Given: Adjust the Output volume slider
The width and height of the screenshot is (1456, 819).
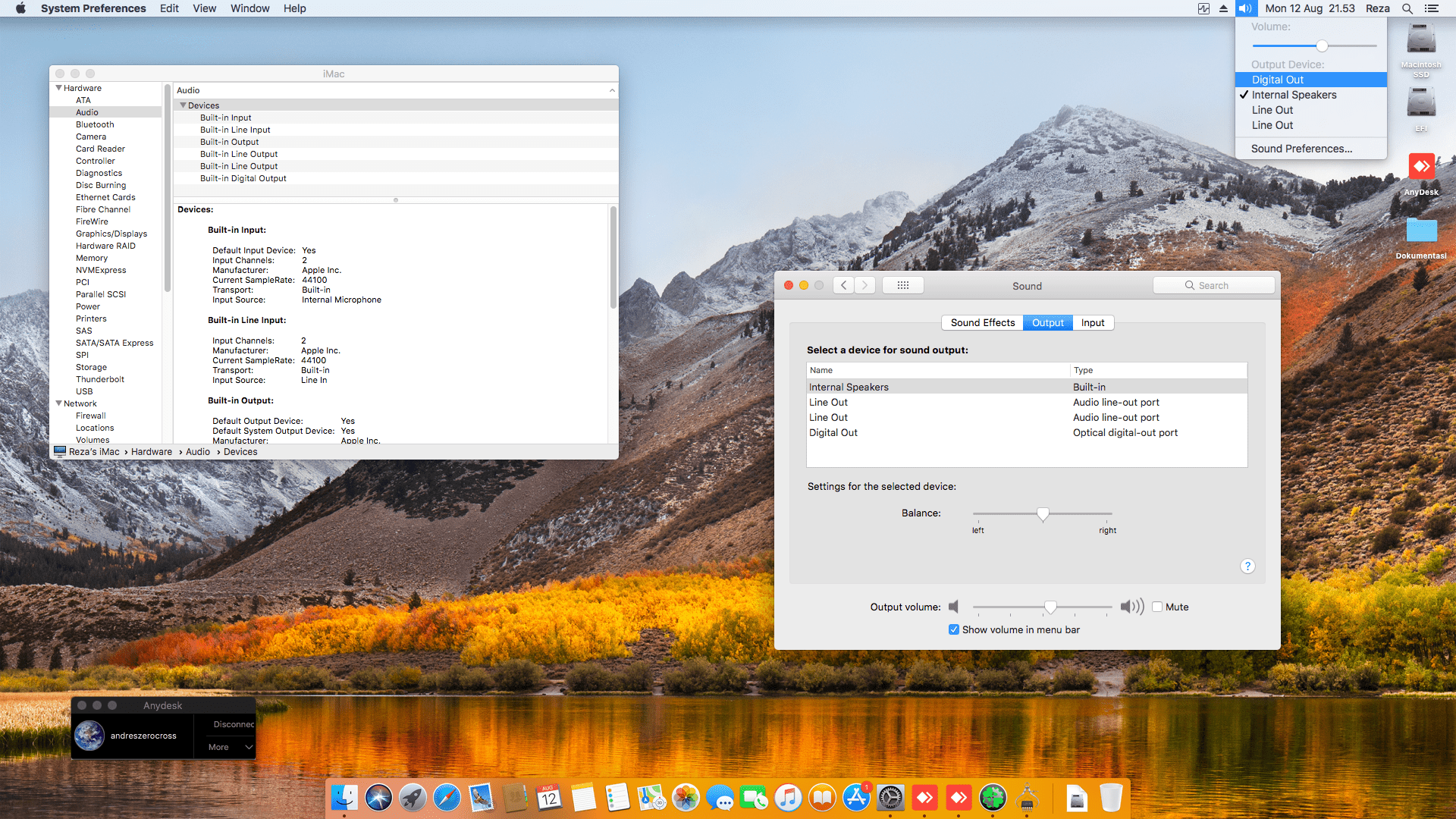Looking at the screenshot, I should tap(1050, 607).
